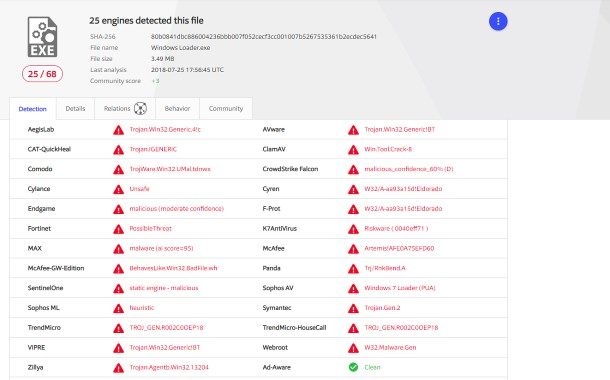Click the EXE file type icon
Viewport: 610px width, 380px height.
point(42,37)
